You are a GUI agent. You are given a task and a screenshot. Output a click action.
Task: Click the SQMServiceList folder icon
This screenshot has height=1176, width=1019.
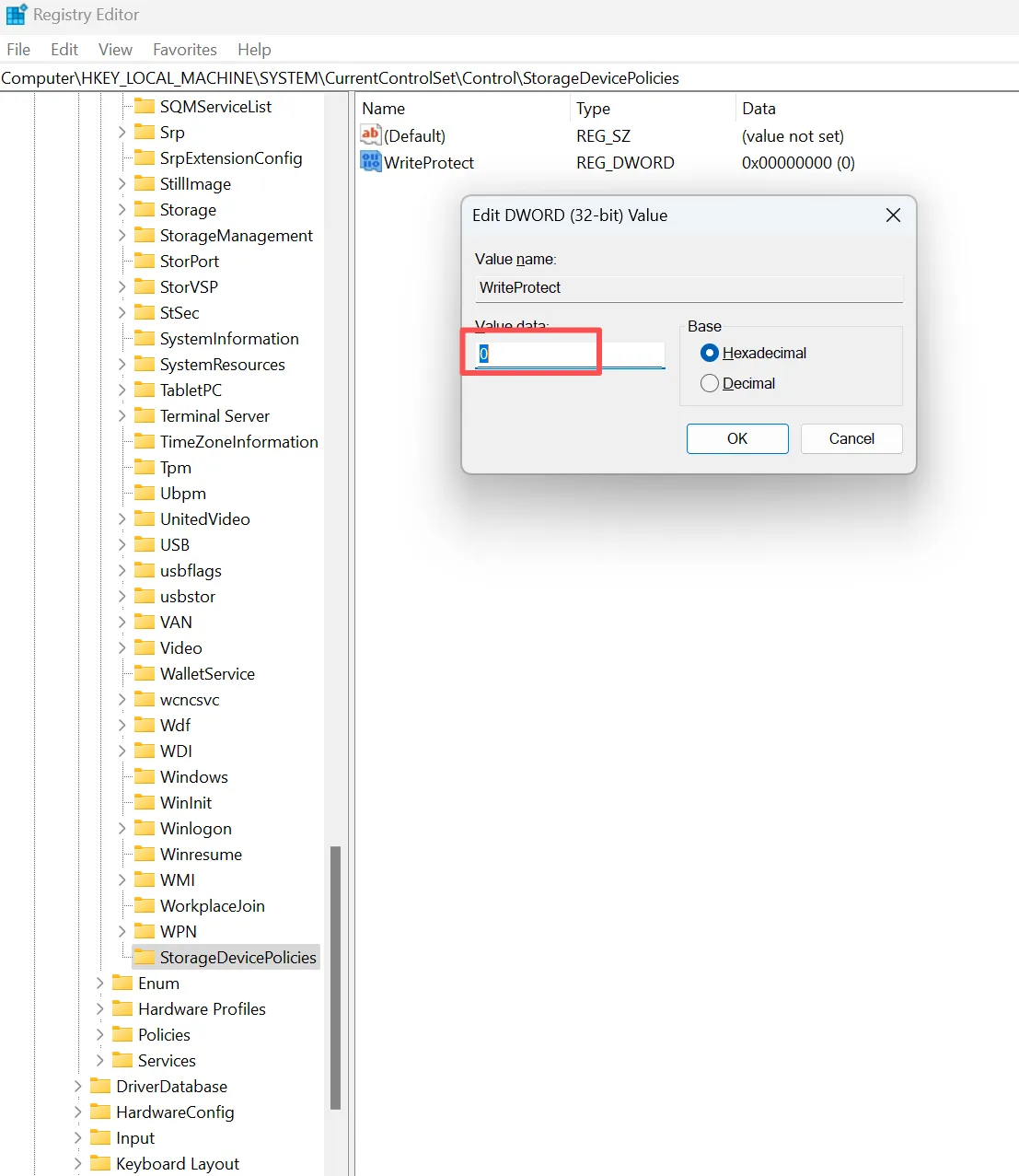pyautogui.click(x=145, y=106)
